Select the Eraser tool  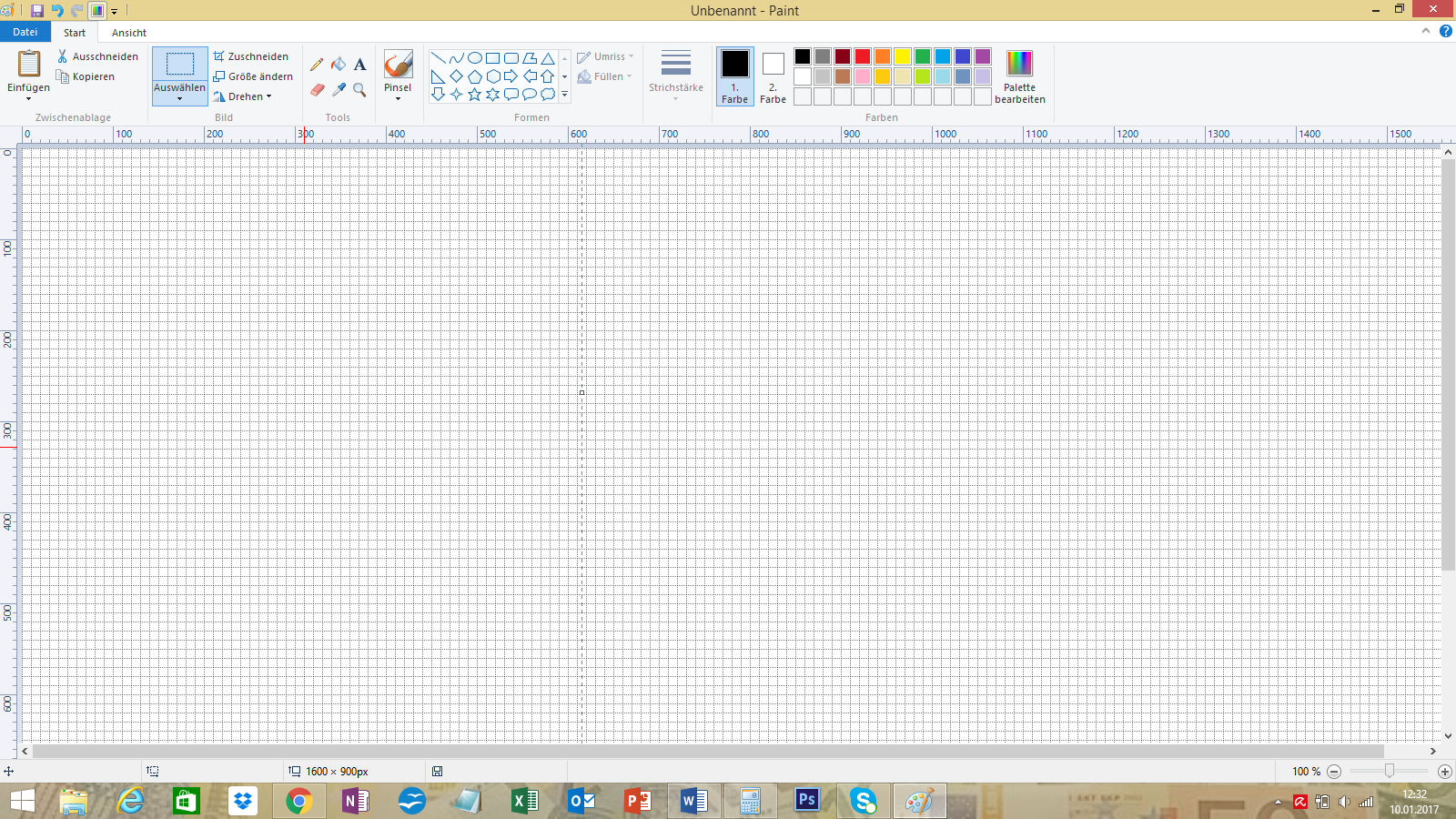pyautogui.click(x=317, y=89)
